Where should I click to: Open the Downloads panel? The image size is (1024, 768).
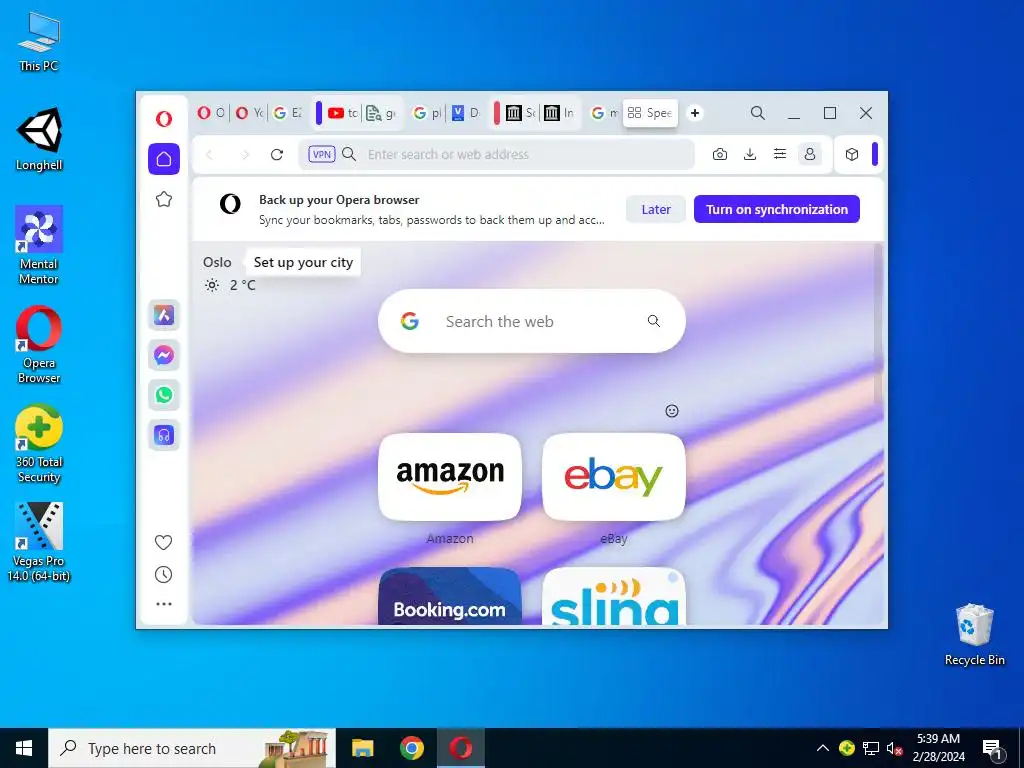point(750,155)
